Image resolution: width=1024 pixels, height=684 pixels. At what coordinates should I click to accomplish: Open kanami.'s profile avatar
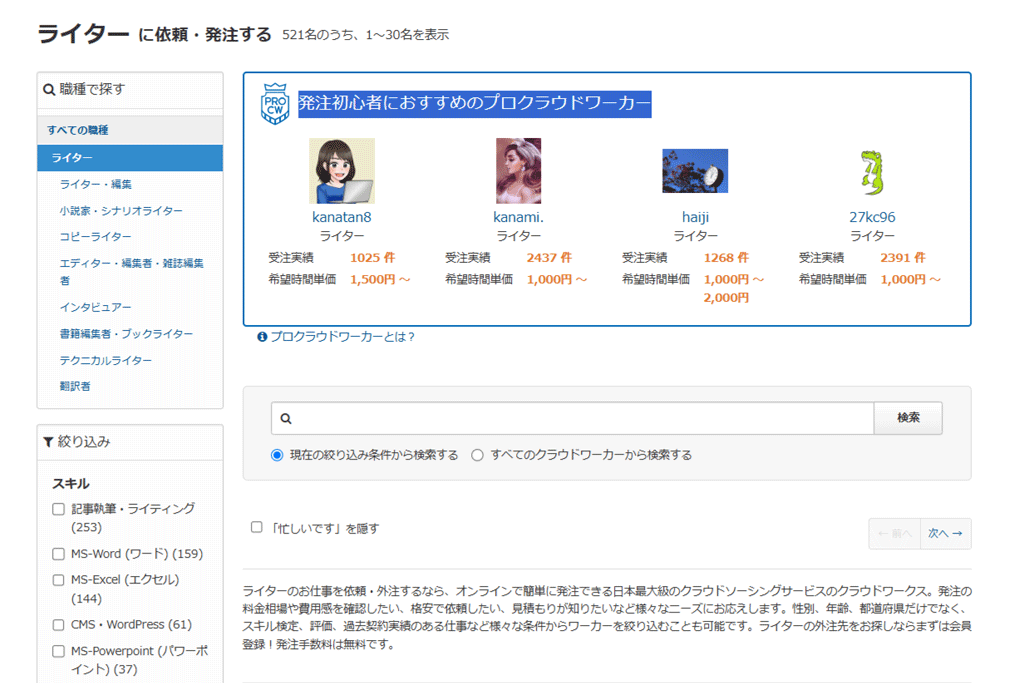(518, 171)
